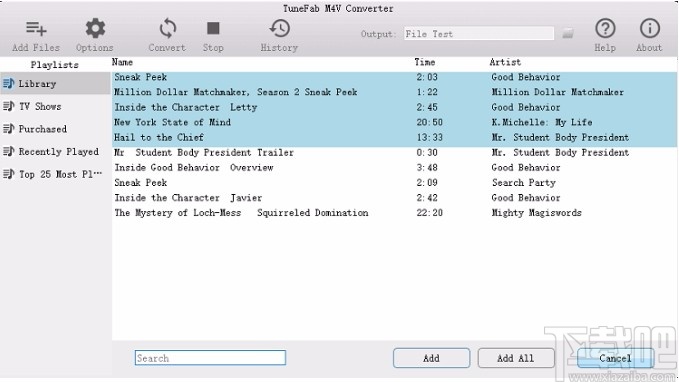Click the Output path field

[x=479, y=34]
